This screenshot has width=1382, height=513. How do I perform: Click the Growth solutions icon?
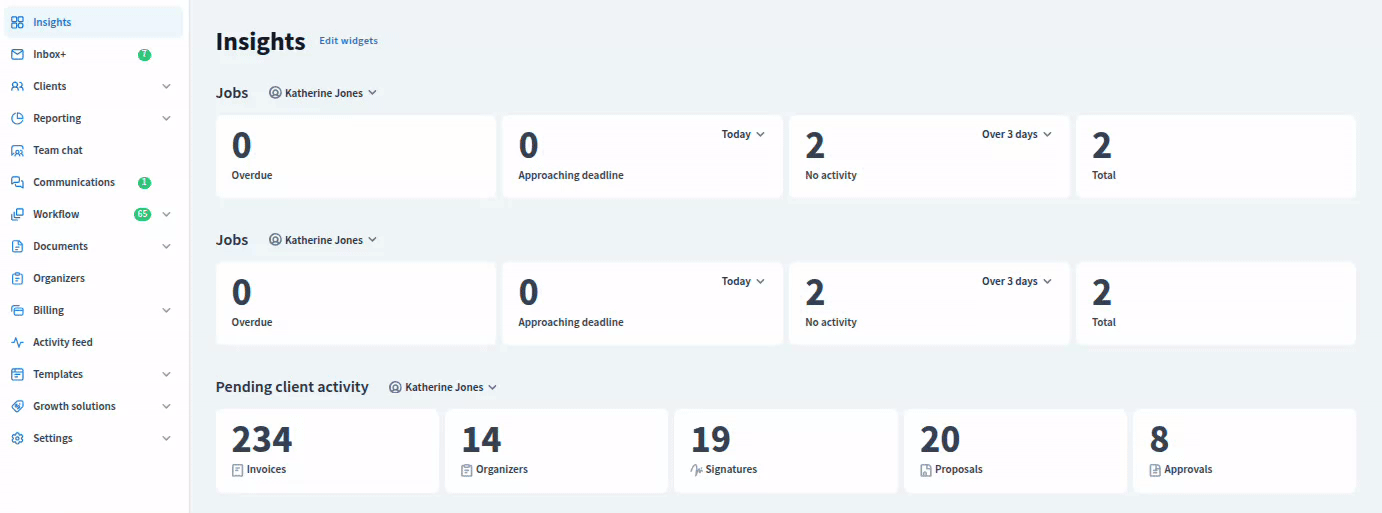tap(17, 406)
